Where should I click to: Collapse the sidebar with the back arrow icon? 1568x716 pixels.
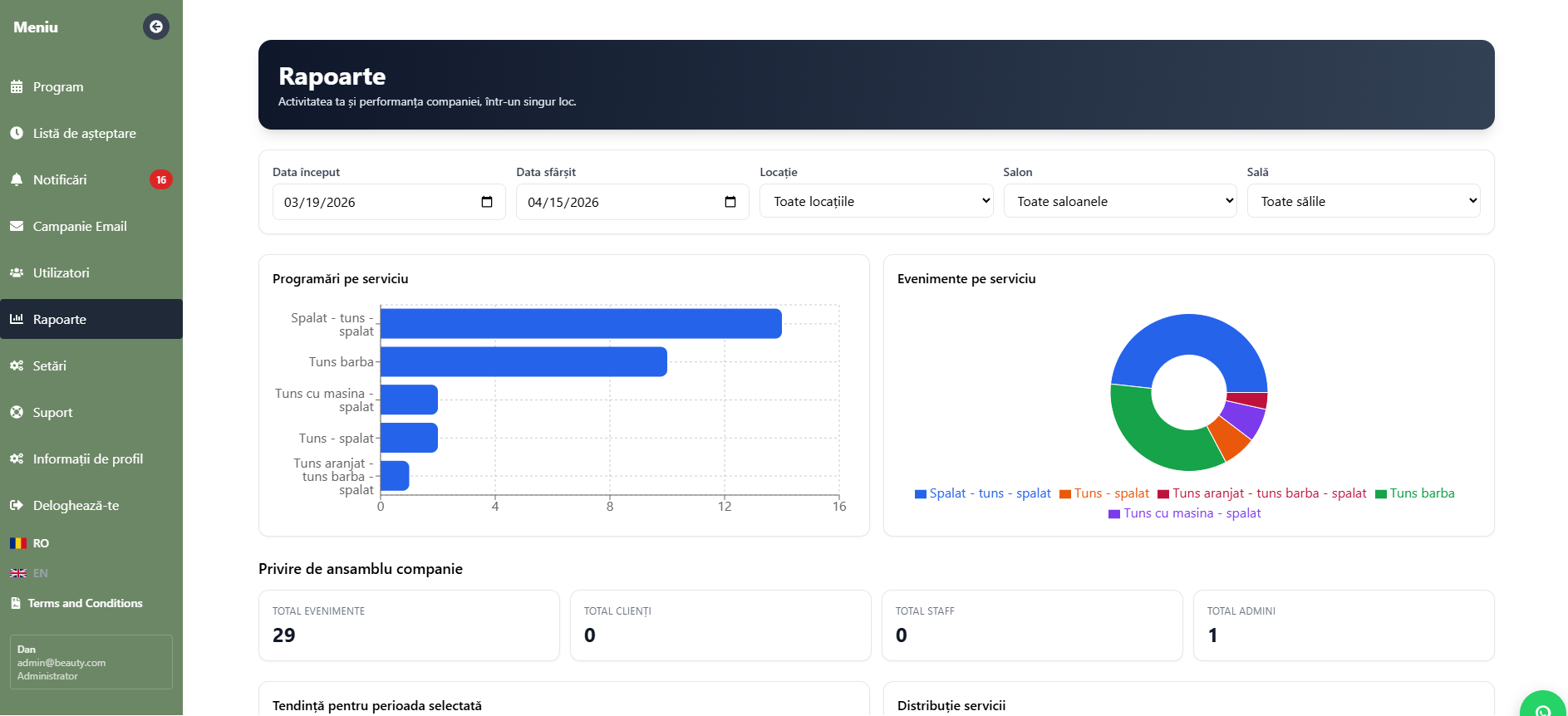coord(156,27)
